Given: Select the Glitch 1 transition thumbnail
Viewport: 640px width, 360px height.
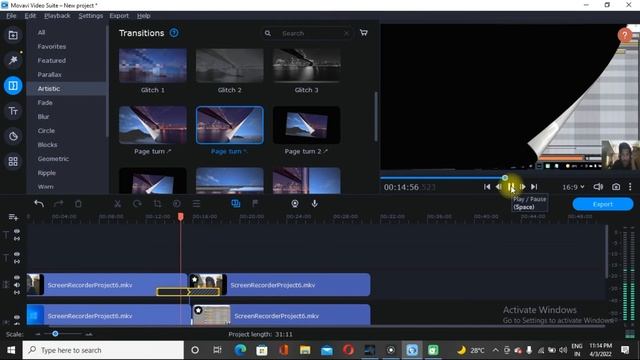Looking at the screenshot, I should [x=153, y=65].
